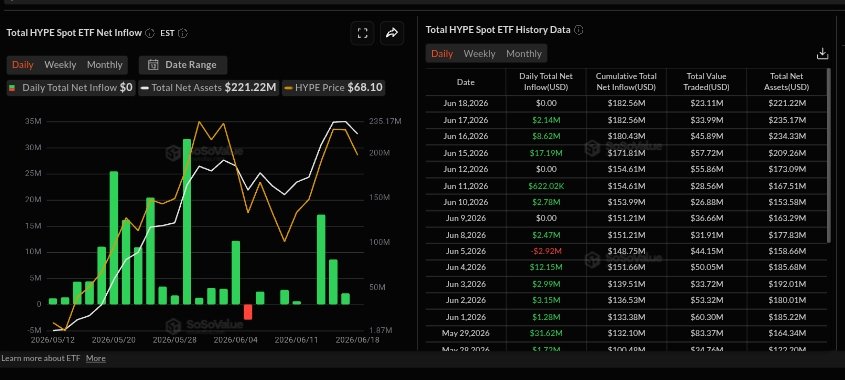Toggle the HYPE Price legend

click(334, 88)
